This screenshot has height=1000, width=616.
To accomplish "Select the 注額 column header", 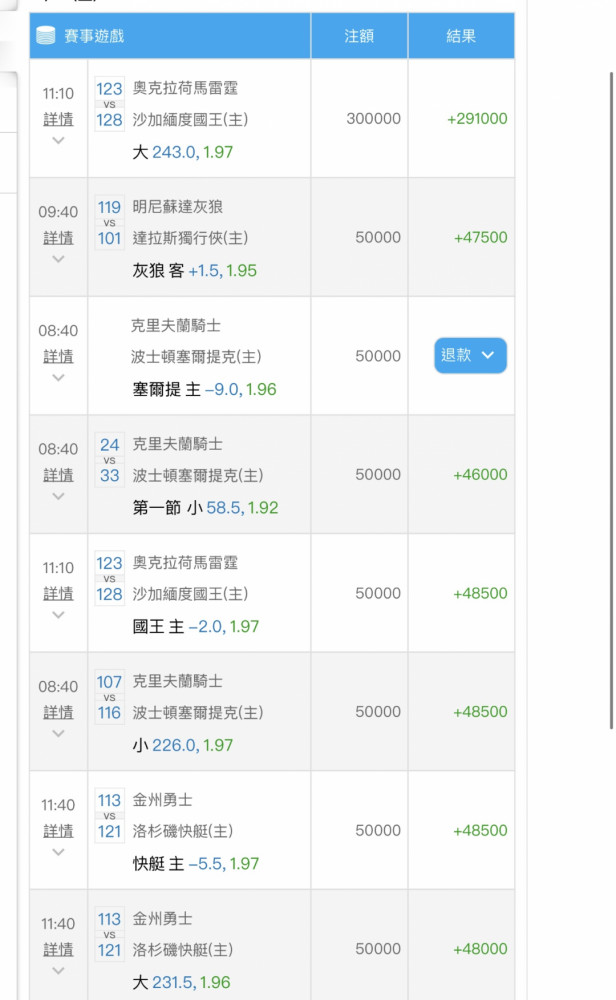I will (x=359, y=36).
